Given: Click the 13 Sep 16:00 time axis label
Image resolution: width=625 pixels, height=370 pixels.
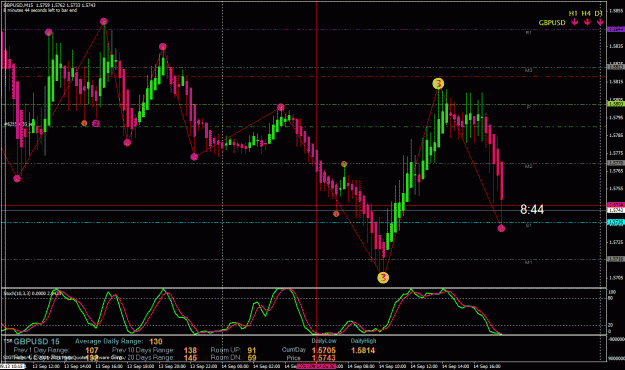Looking at the screenshot, I should click(x=108, y=366).
